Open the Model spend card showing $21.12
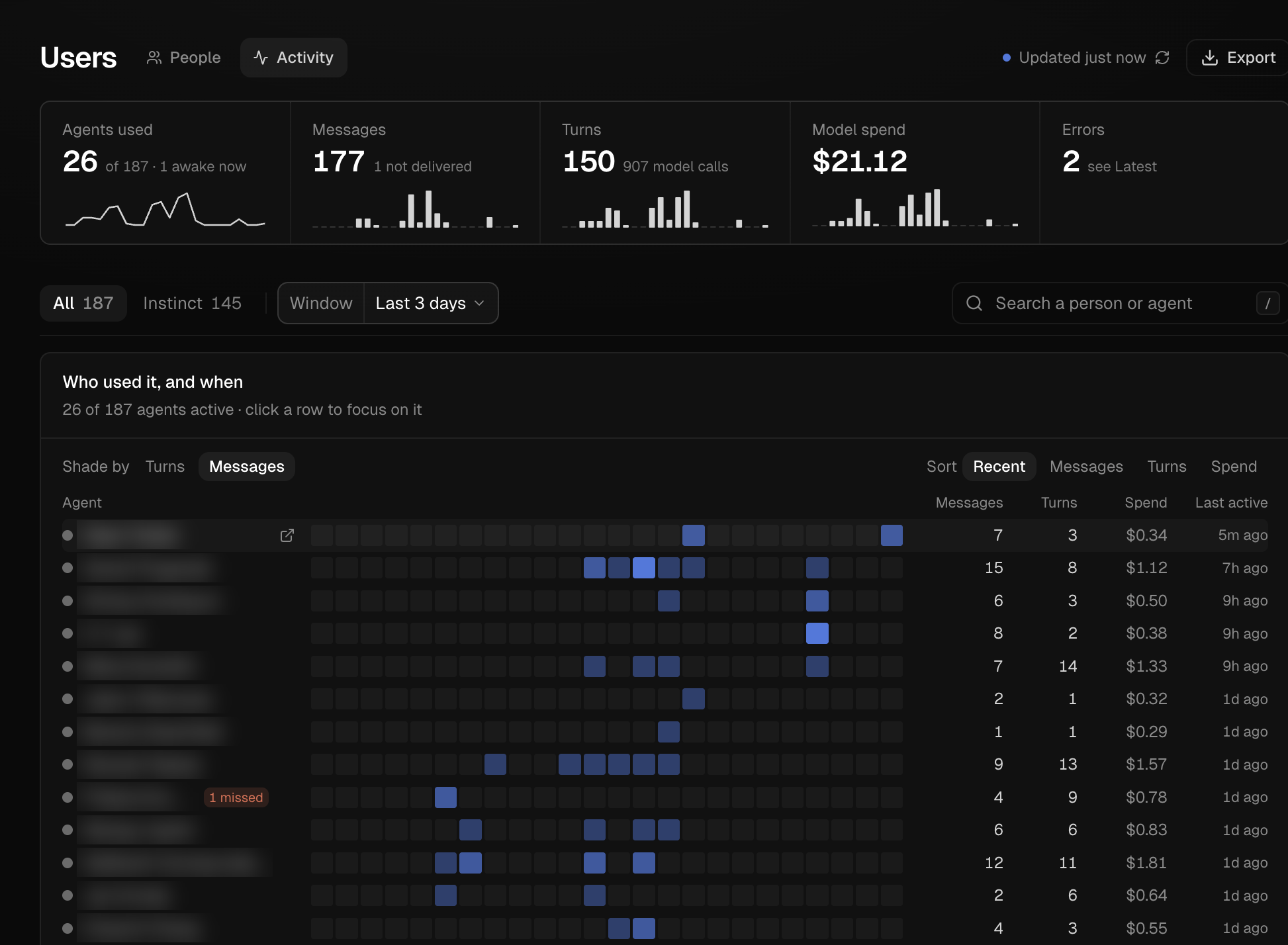 pos(915,173)
